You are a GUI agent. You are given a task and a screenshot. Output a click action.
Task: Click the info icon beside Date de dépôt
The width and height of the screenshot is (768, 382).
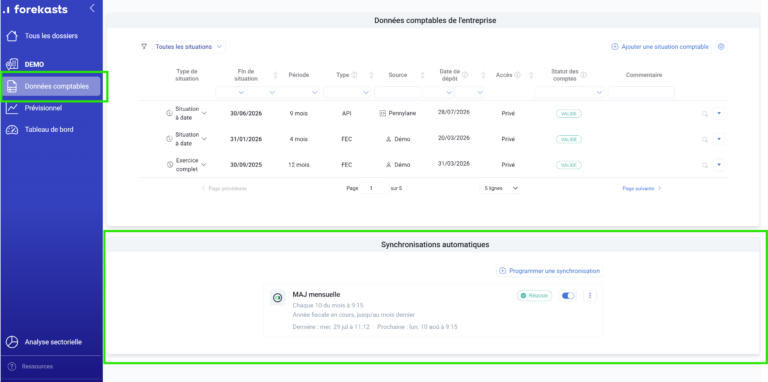pos(465,75)
